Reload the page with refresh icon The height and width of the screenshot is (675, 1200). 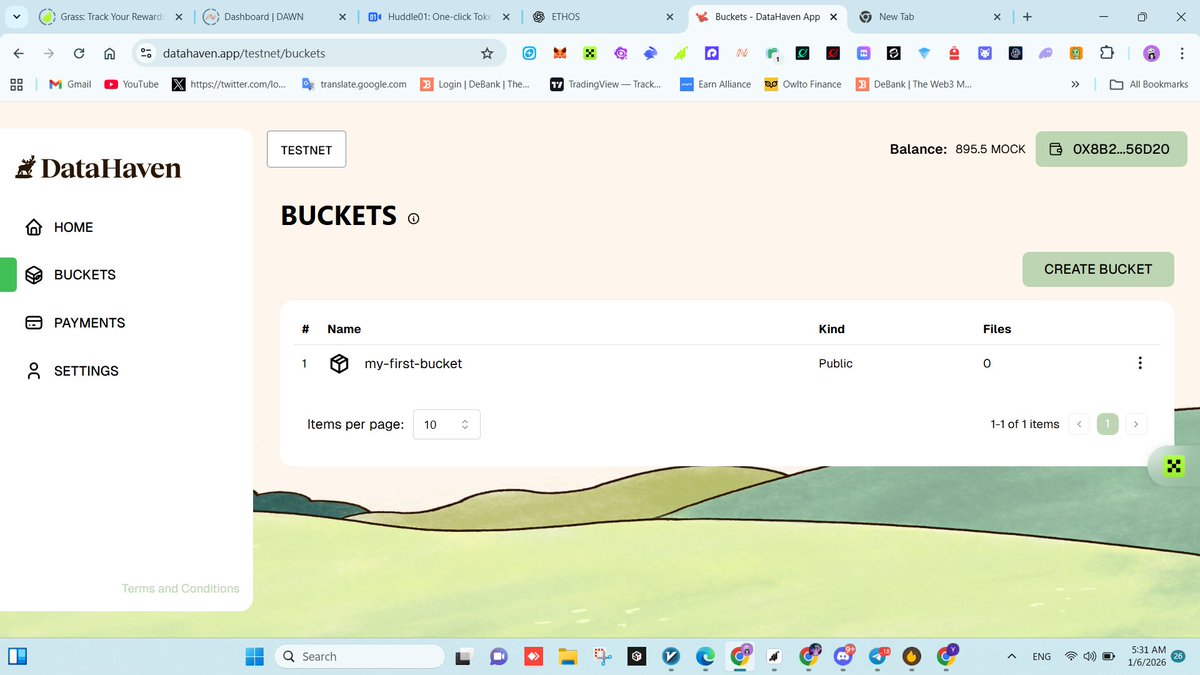(x=79, y=53)
